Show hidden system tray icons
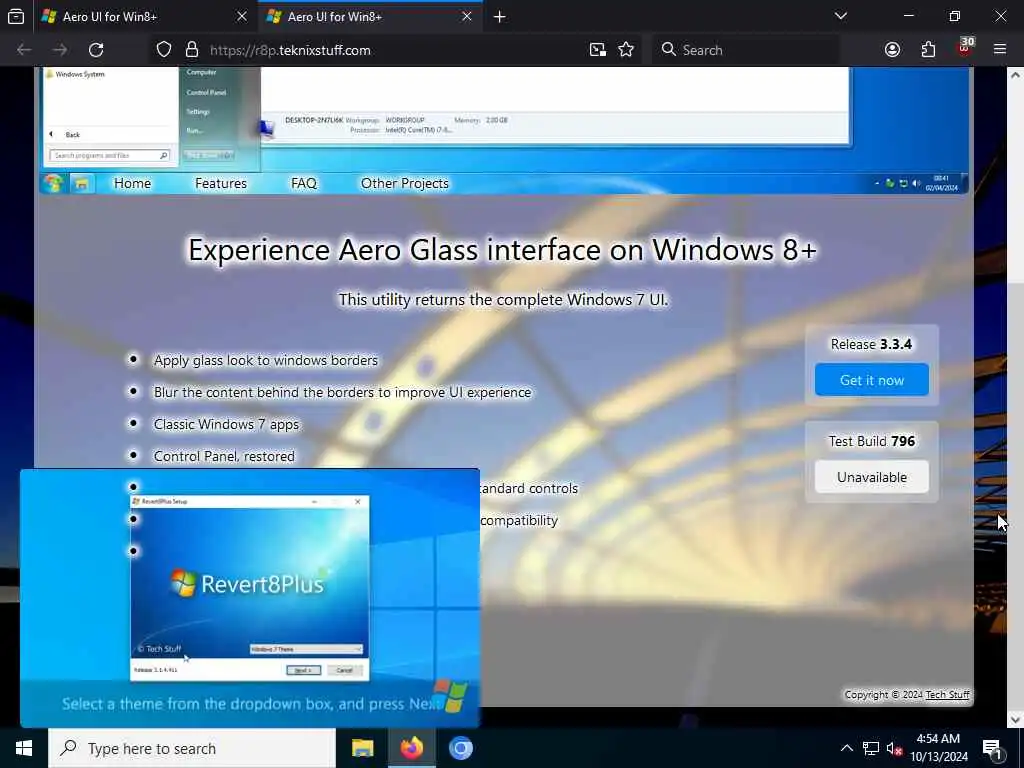Viewport: 1024px width, 768px height. pyautogui.click(x=846, y=748)
